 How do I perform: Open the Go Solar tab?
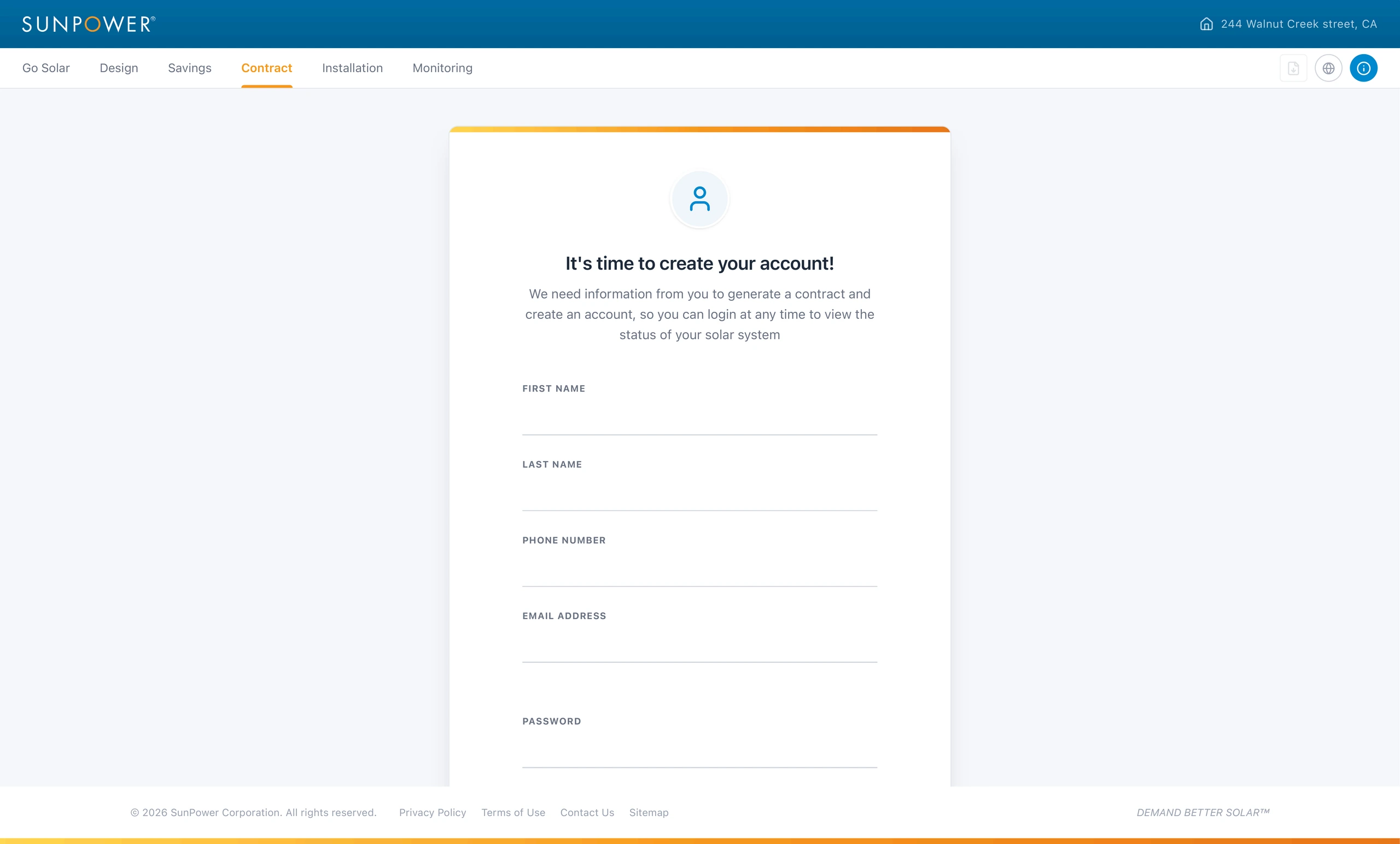[x=46, y=68]
